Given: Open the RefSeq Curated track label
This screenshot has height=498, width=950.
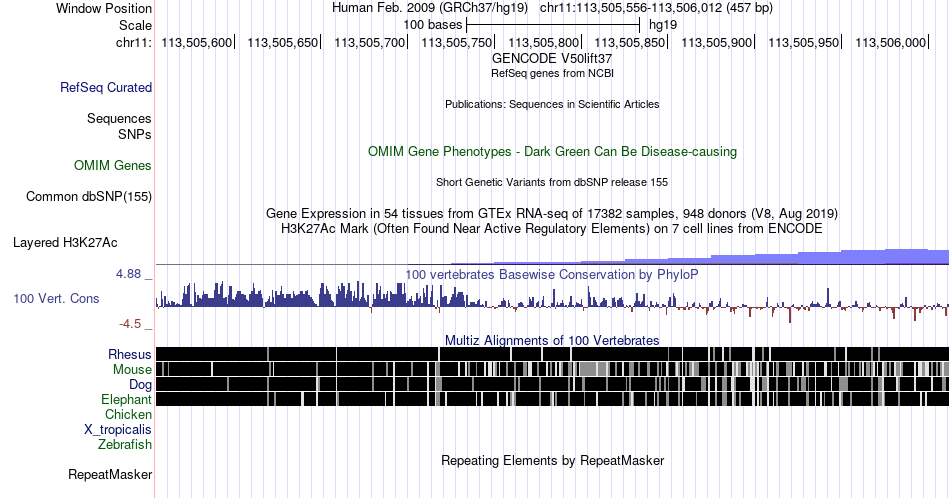Looking at the screenshot, I should coord(106,87).
